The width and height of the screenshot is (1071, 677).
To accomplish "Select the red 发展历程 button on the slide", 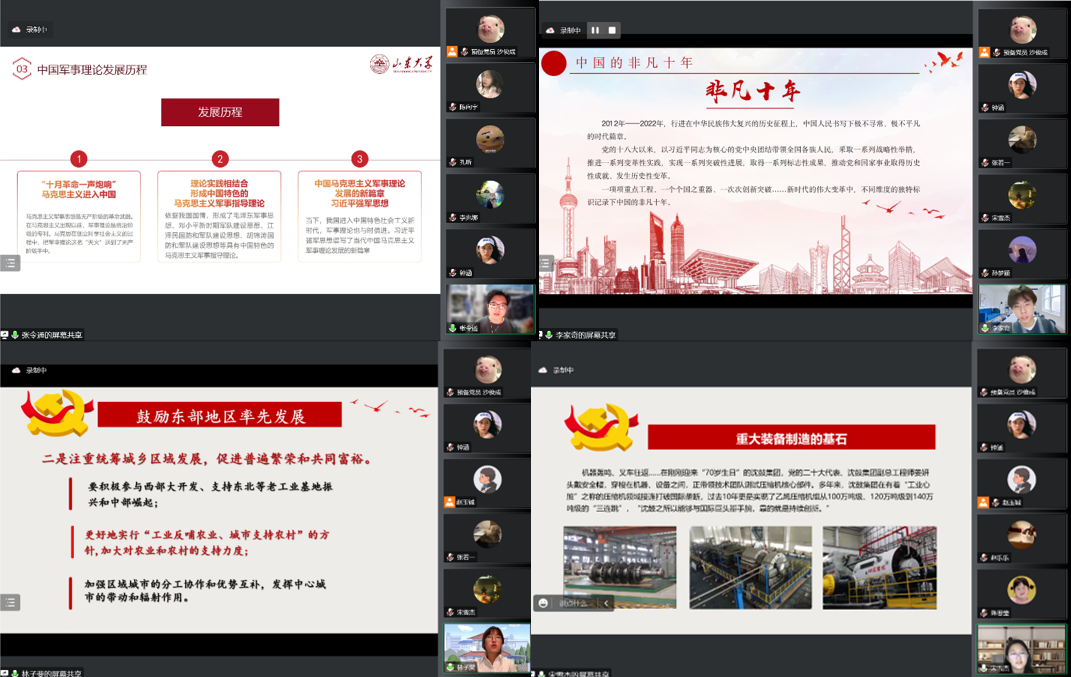I will point(220,112).
